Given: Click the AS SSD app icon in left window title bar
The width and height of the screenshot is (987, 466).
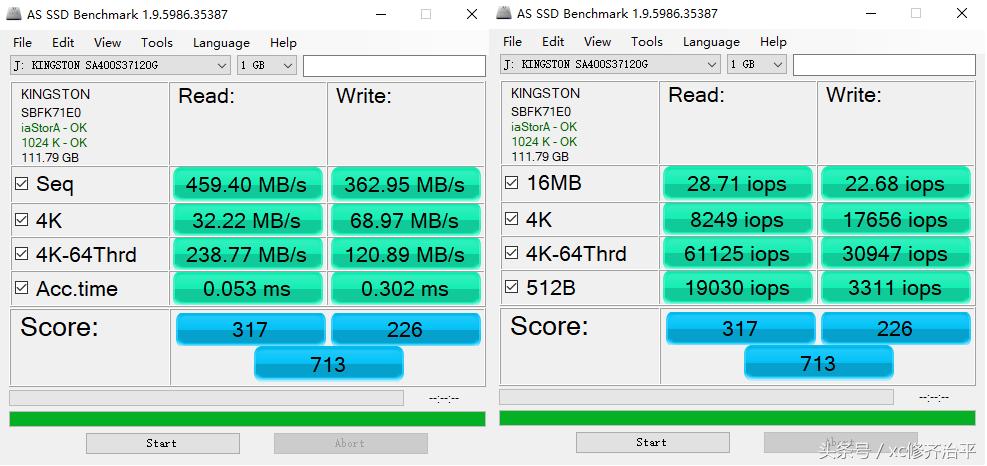Looking at the screenshot, I should click(12, 13).
